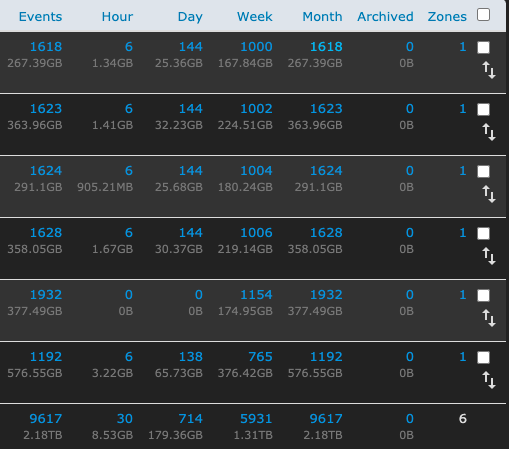Check the box for the 1618 events row
The height and width of the screenshot is (449, 509).
[483, 47]
